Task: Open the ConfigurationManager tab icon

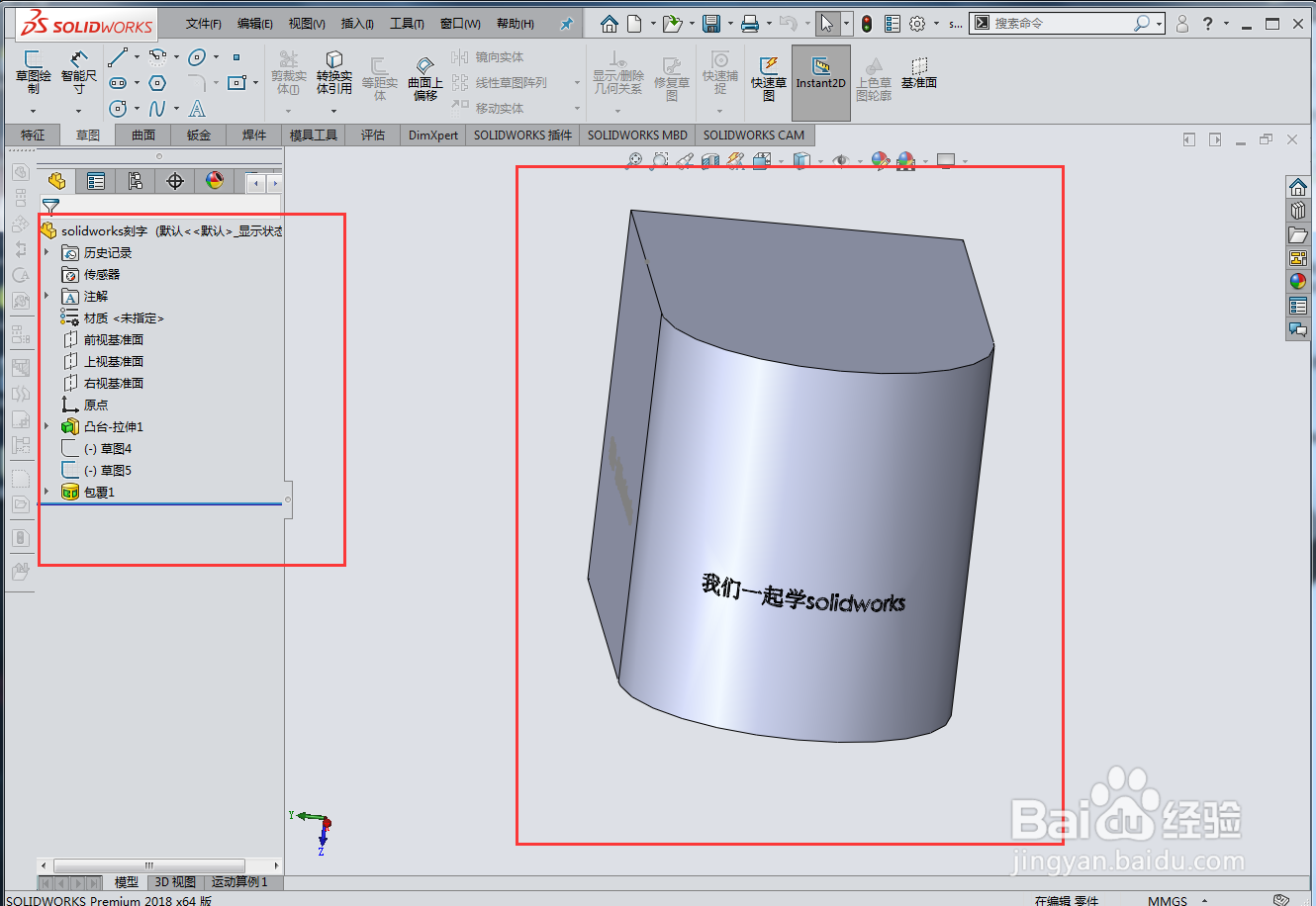Action: (136, 181)
